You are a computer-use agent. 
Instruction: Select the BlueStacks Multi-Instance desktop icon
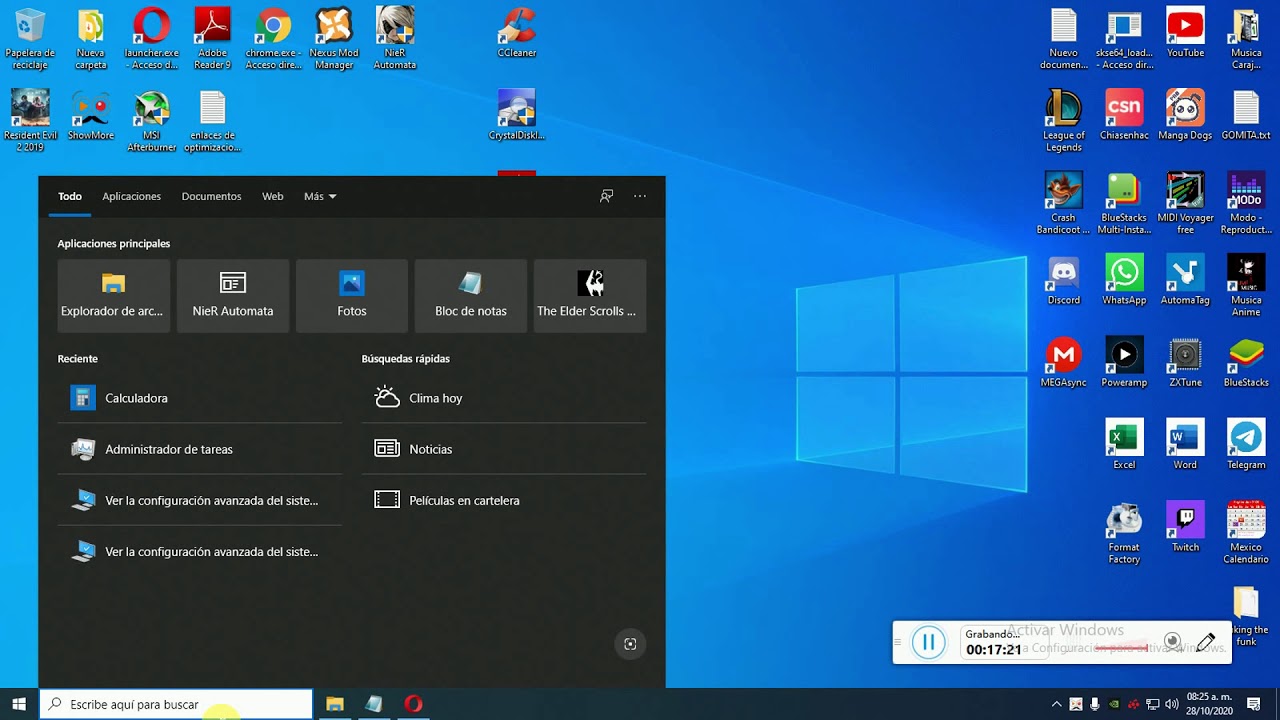click(x=1124, y=203)
